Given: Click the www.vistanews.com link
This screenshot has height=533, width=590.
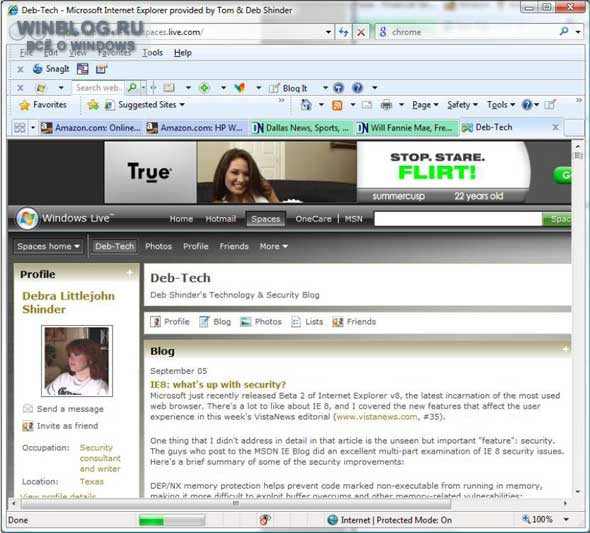Looking at the screenshot, I should coord(377,417).
